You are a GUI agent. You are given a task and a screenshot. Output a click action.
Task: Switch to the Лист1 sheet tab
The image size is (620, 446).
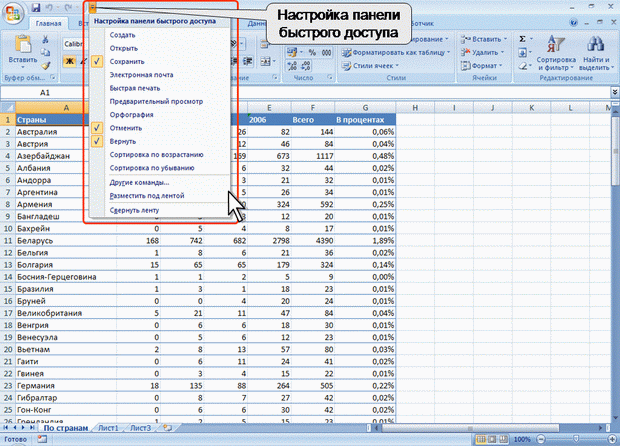107,427
